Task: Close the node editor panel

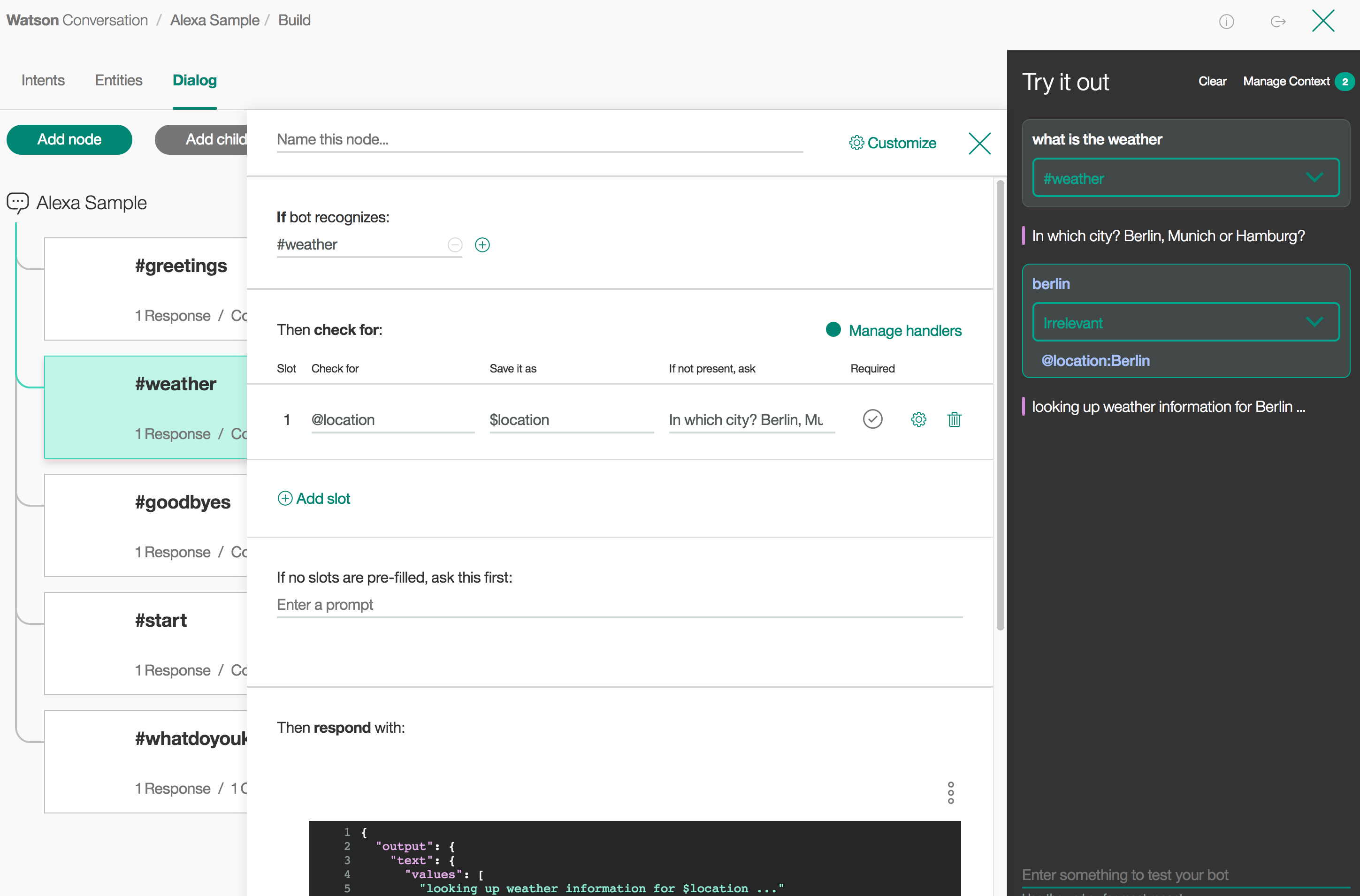Action: pyautogui.click(x=979, y=144)
